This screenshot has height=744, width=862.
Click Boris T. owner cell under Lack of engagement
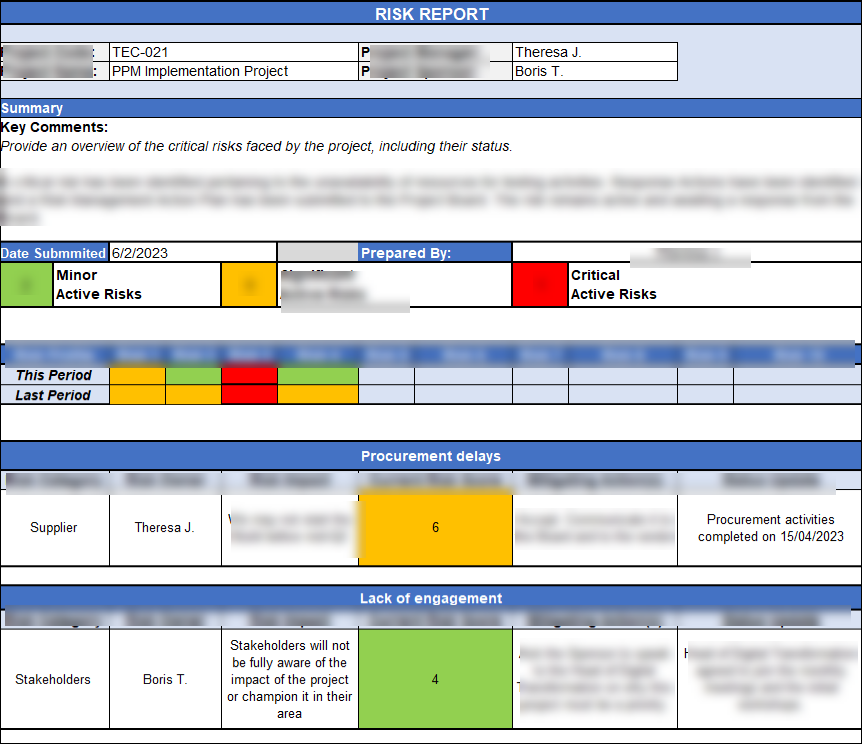[165, 678]
